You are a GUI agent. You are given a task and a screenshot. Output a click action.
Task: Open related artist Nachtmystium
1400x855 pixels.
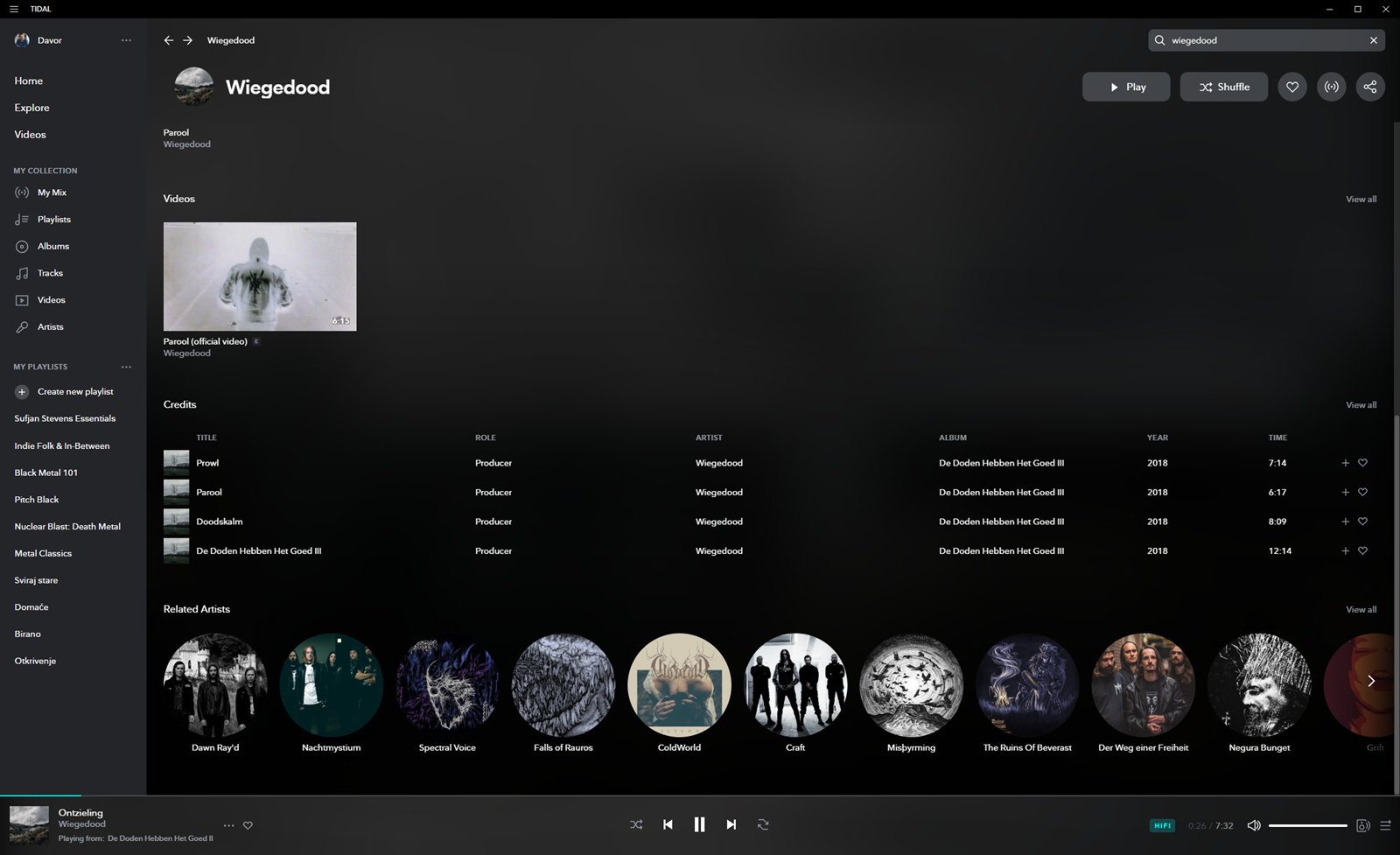[331, 685]
